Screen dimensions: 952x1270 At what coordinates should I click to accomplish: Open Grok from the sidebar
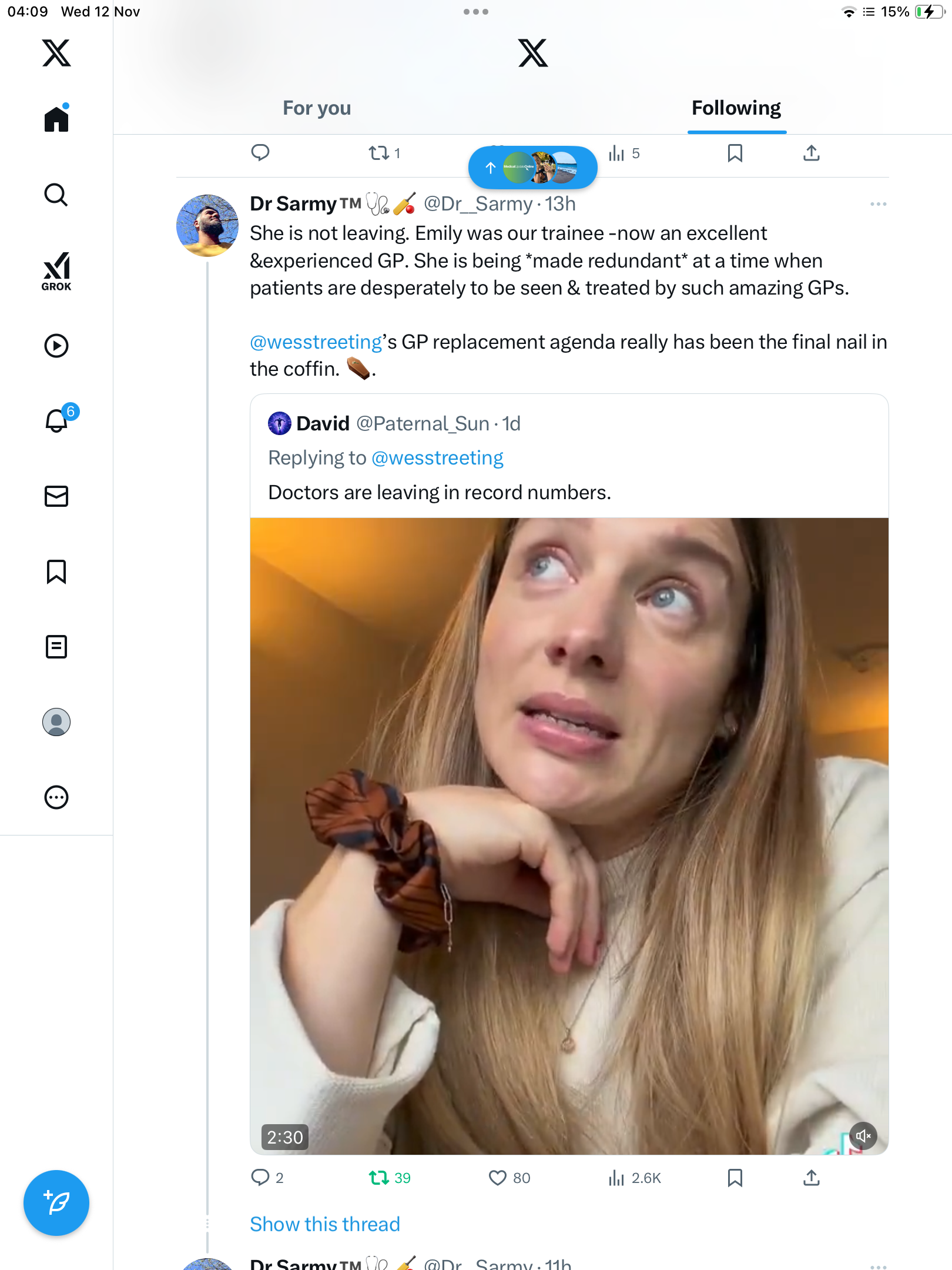[x=56, y=272]
